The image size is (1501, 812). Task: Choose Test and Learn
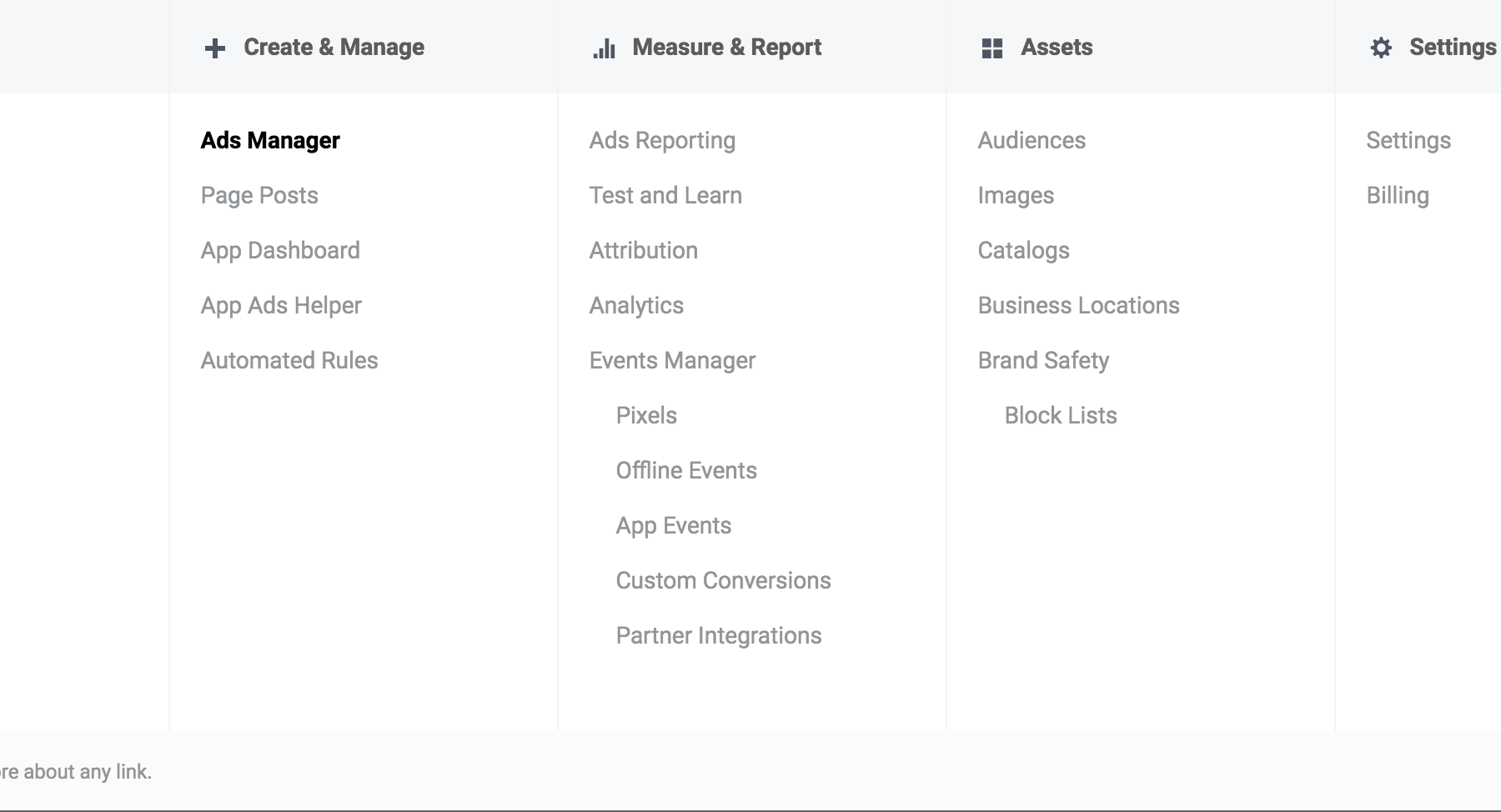(x=665, y=195)
